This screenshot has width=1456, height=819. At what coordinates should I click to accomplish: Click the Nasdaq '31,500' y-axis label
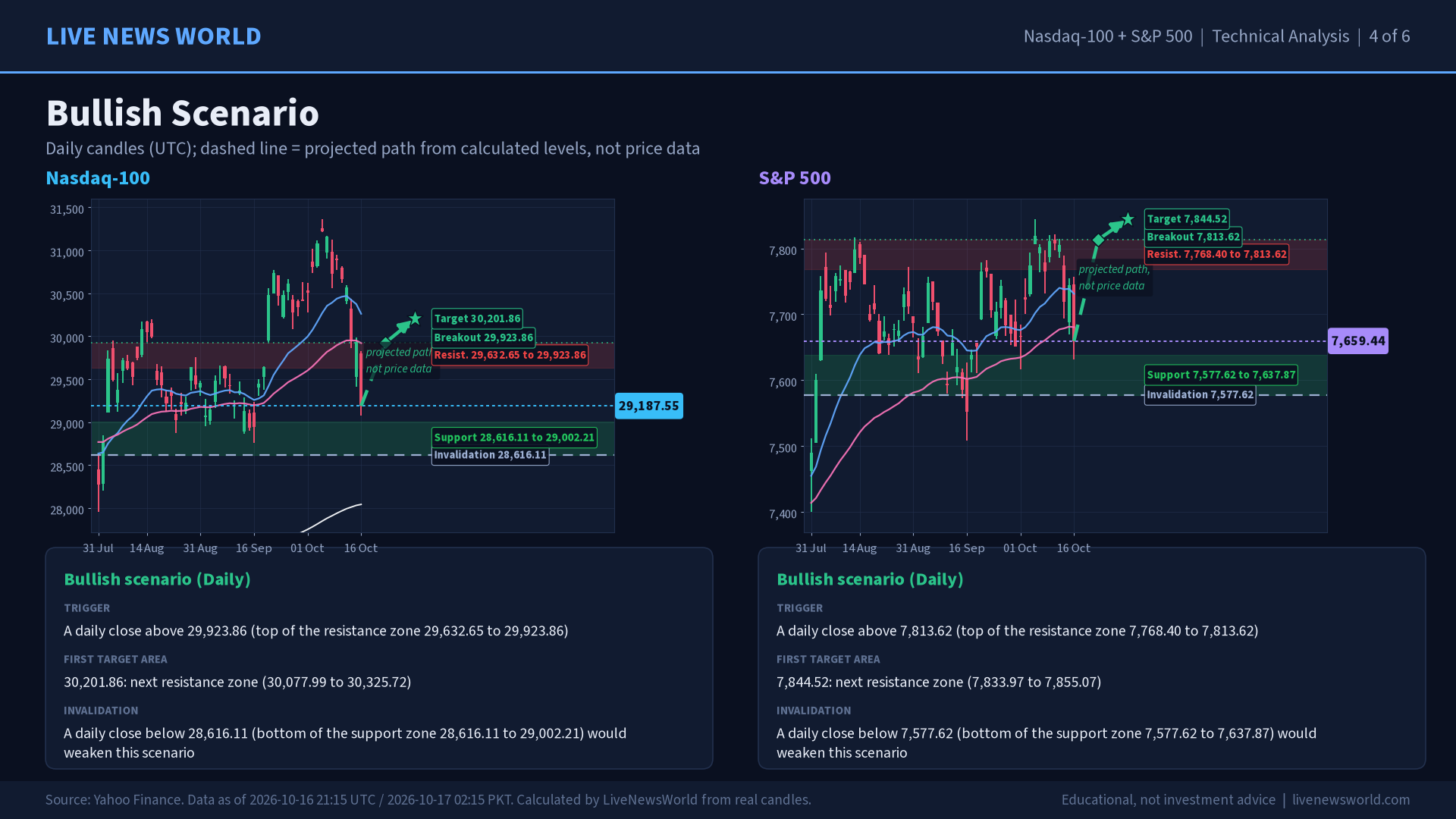click(x=67, y=209)
